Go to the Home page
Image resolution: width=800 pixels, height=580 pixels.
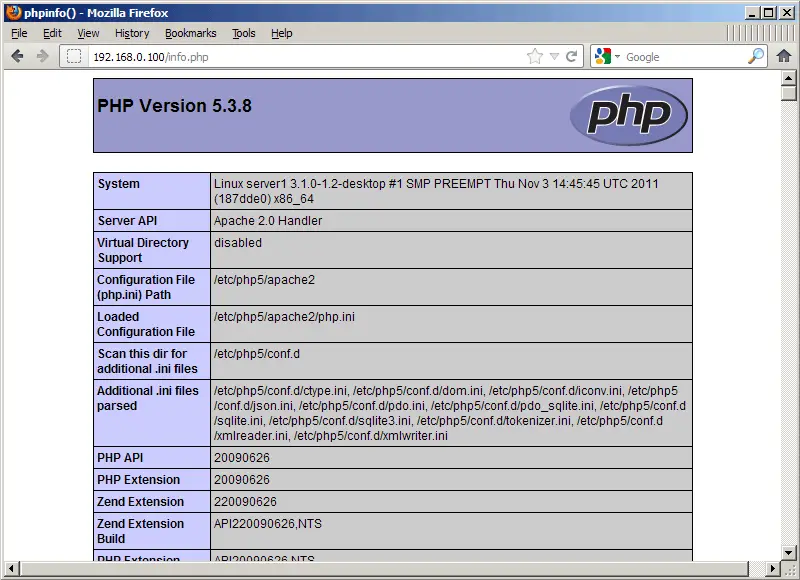(x=784, y=56)
